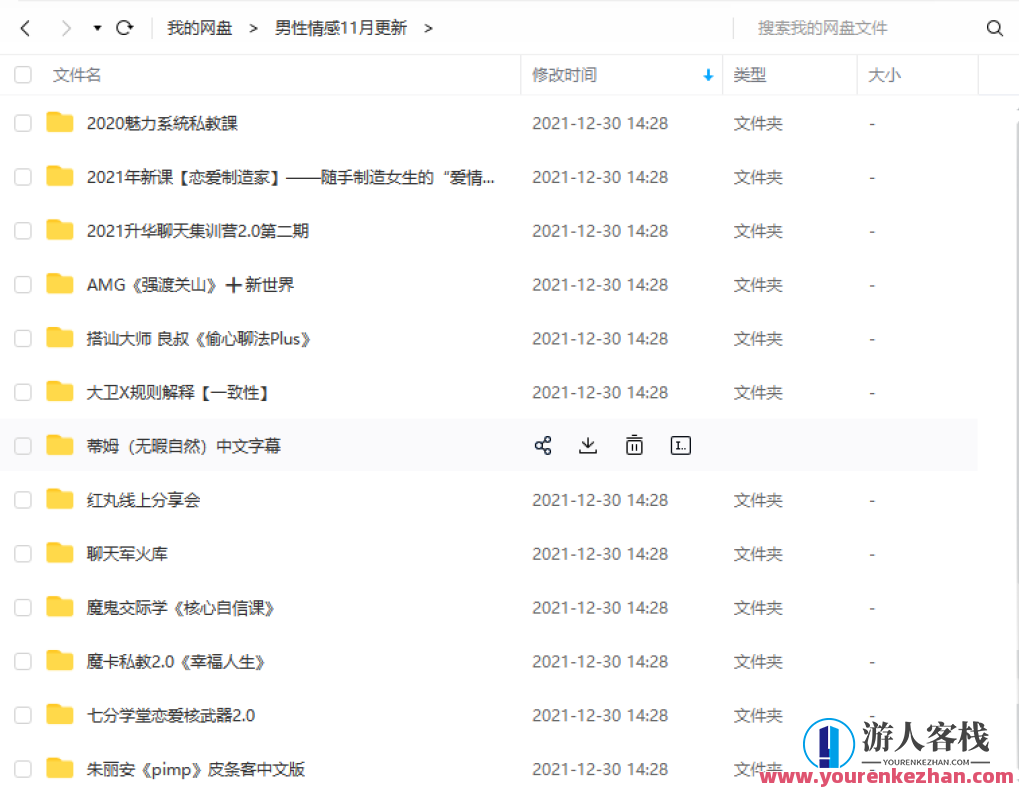Sort the list by 大小 column

point(884,75)
